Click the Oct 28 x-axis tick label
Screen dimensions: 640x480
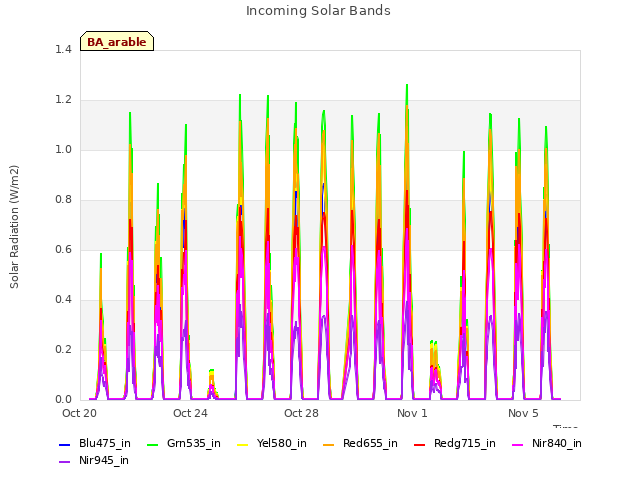[x=301, y=413]
